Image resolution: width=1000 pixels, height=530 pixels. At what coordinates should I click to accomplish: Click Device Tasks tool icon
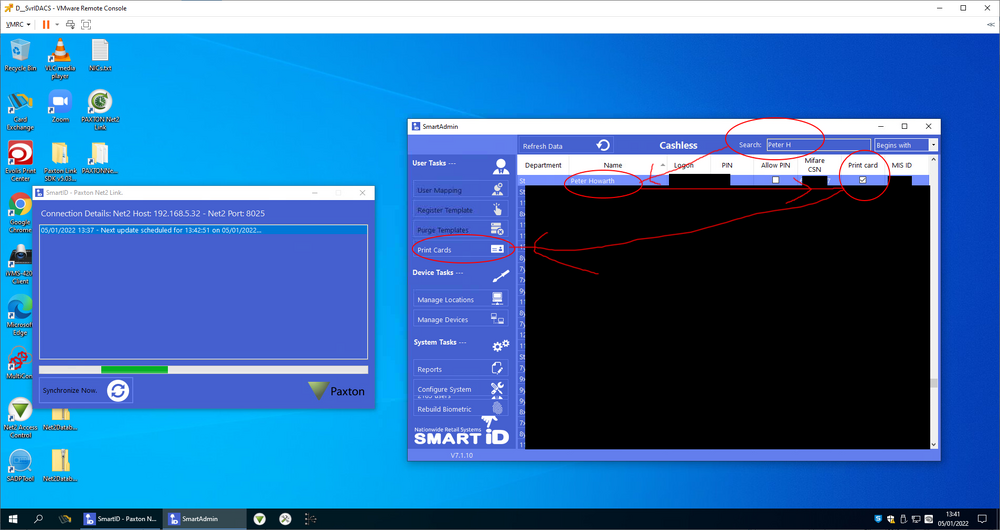[x=501, y=276]
